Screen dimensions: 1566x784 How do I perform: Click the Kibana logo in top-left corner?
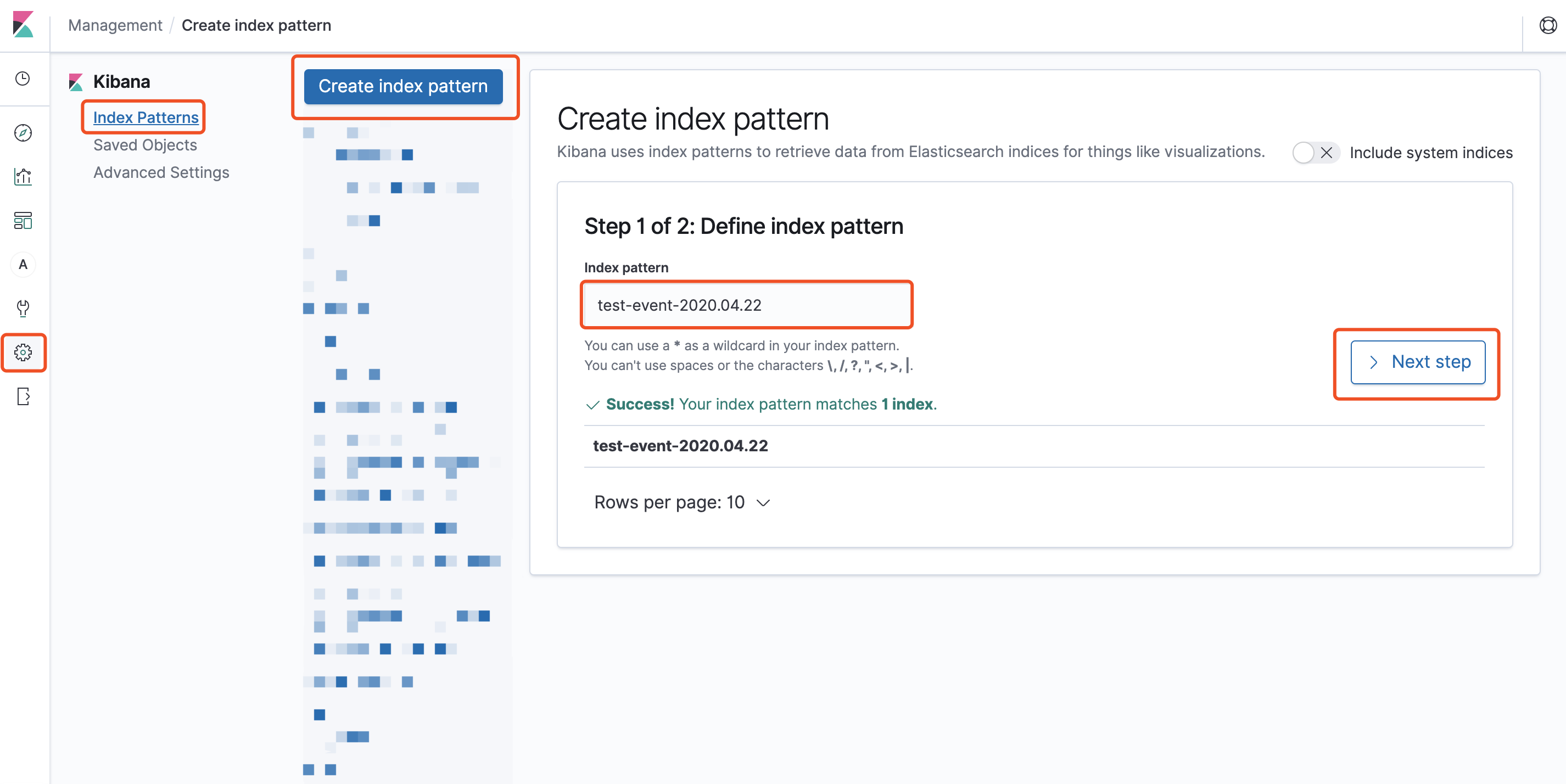(23, 24)
